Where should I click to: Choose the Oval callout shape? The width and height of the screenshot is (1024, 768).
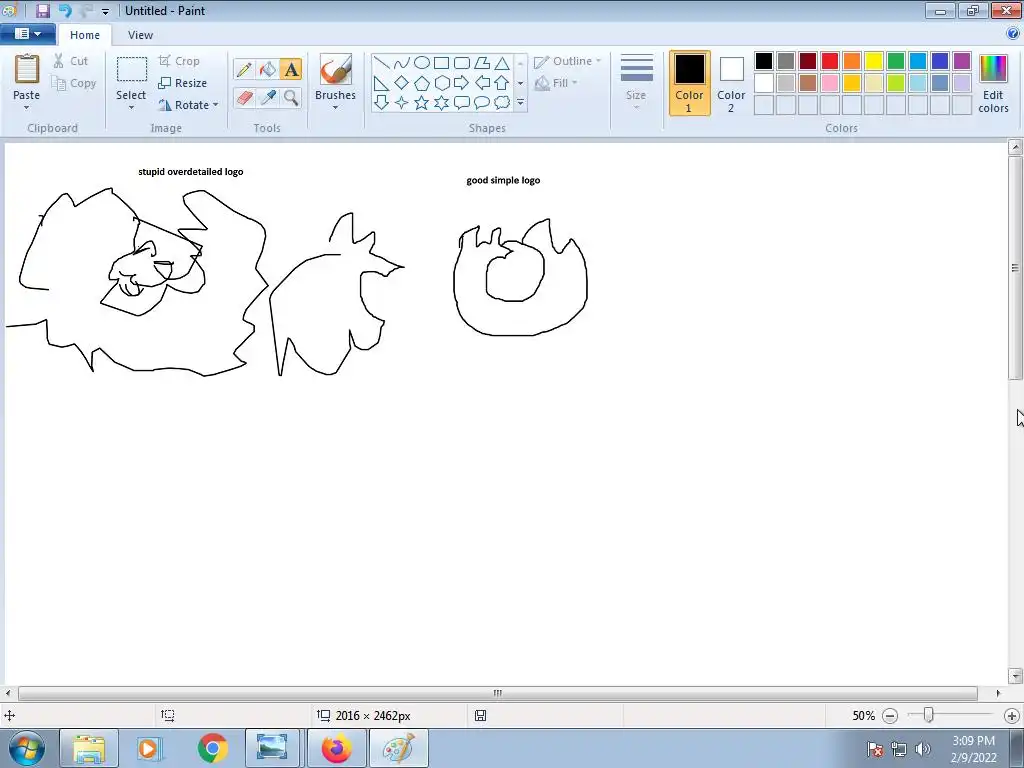482,103
